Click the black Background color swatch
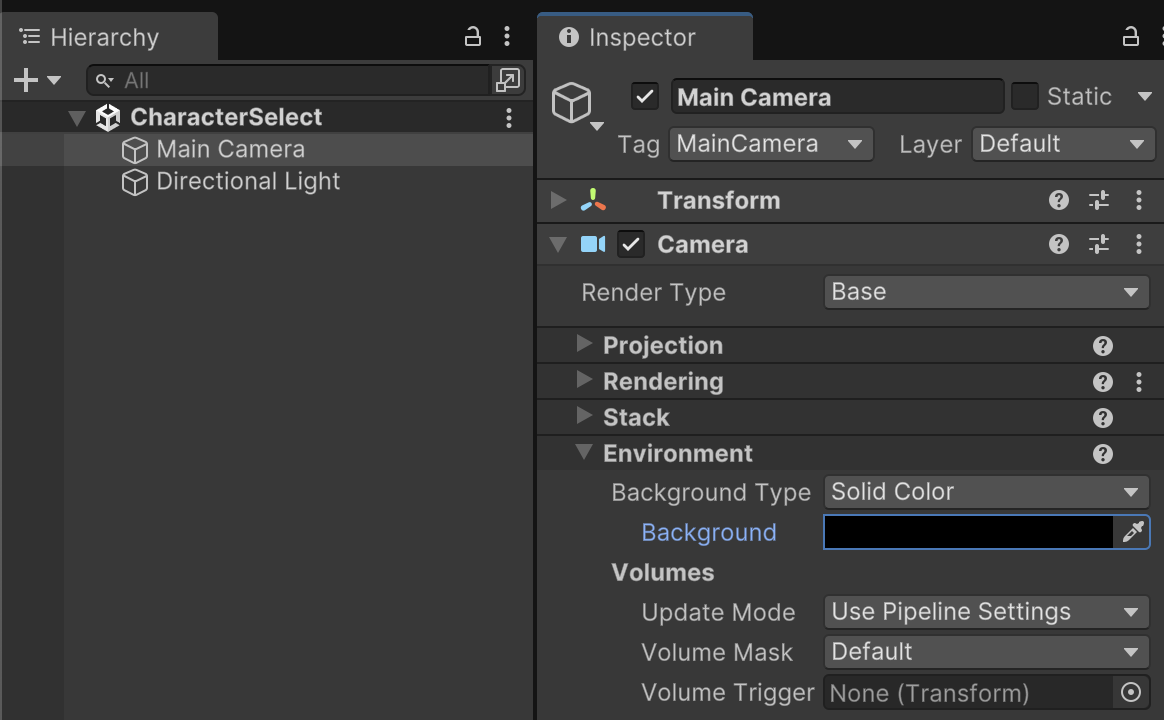 coord(968,533)
